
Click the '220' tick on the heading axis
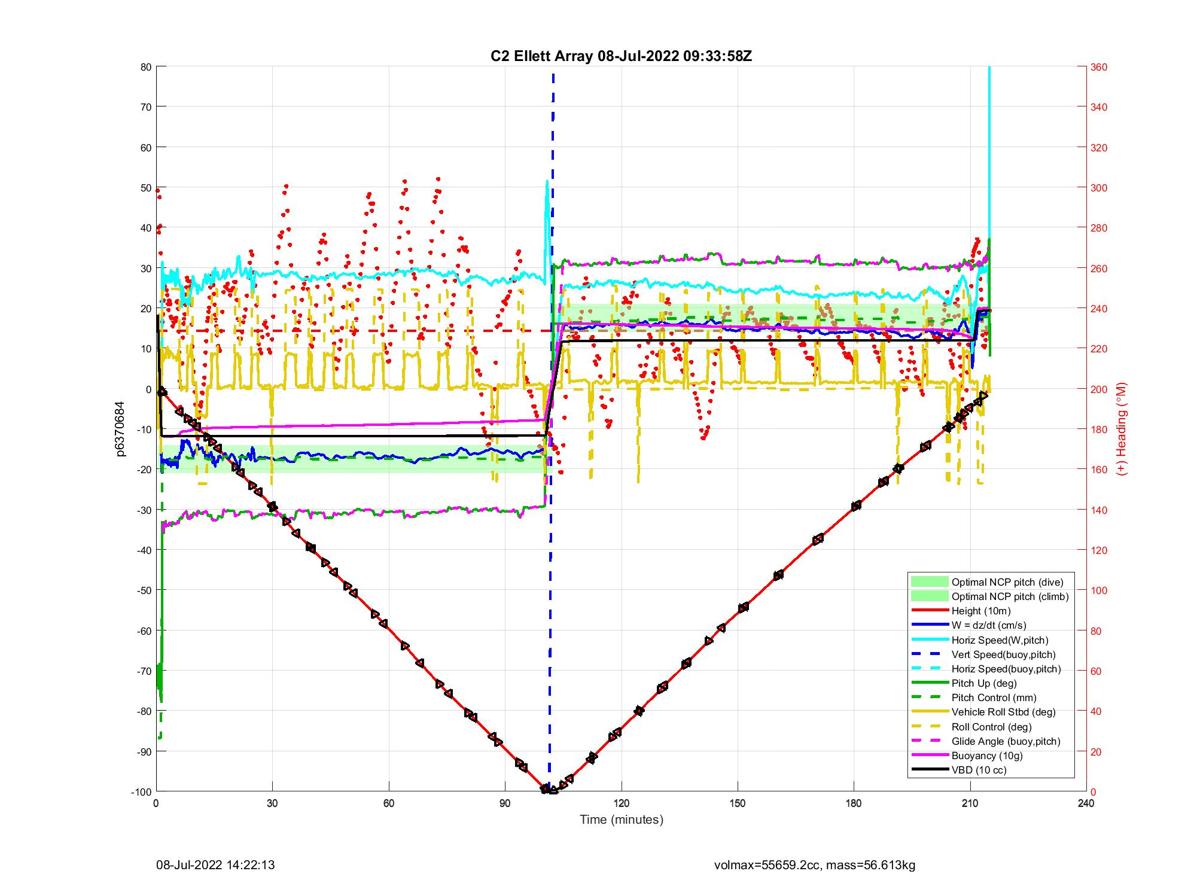pyautogui.click(x=1100, y=349)
